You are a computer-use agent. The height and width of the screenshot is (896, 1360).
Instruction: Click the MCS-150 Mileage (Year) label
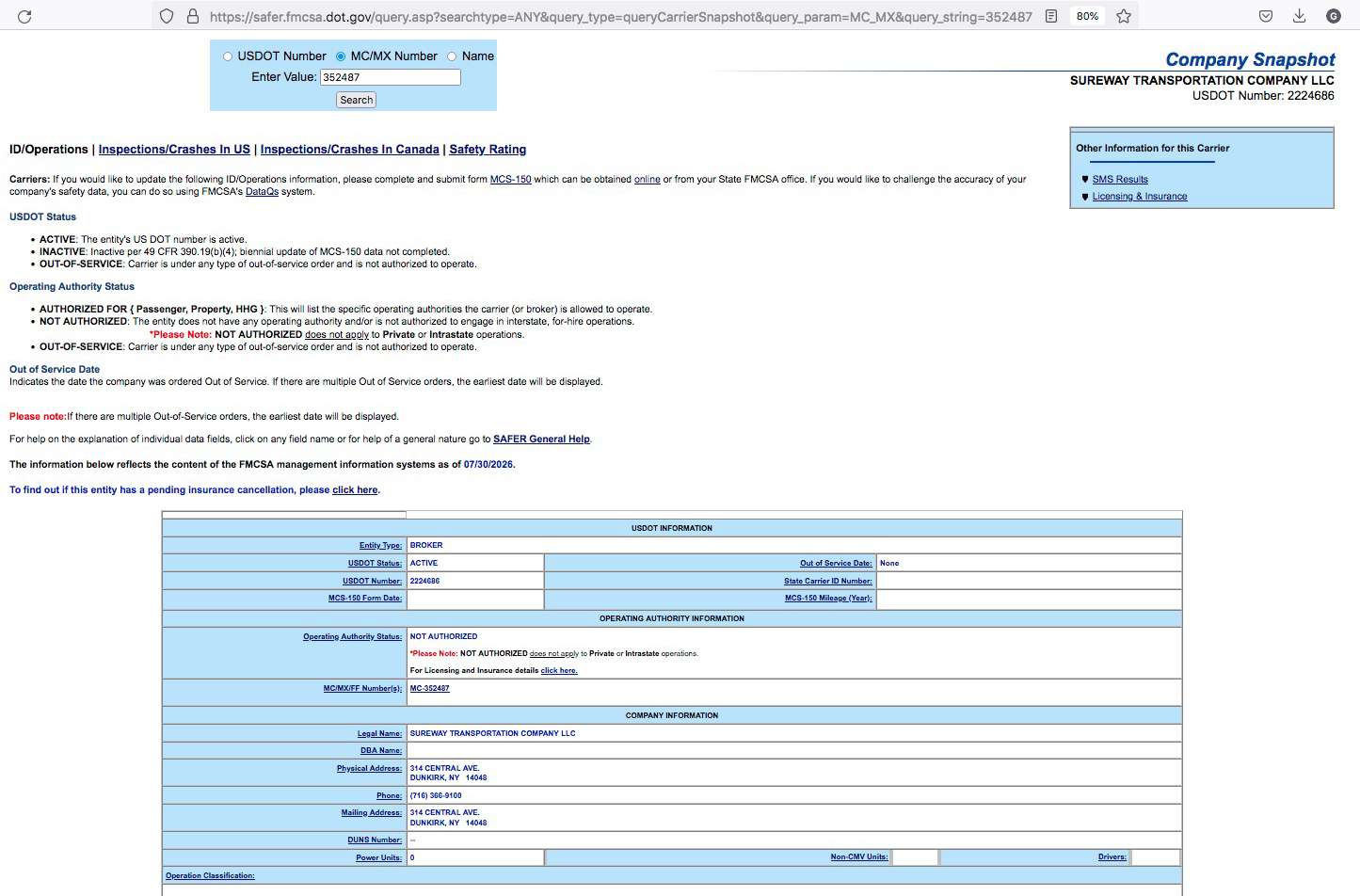click(828, 599)
